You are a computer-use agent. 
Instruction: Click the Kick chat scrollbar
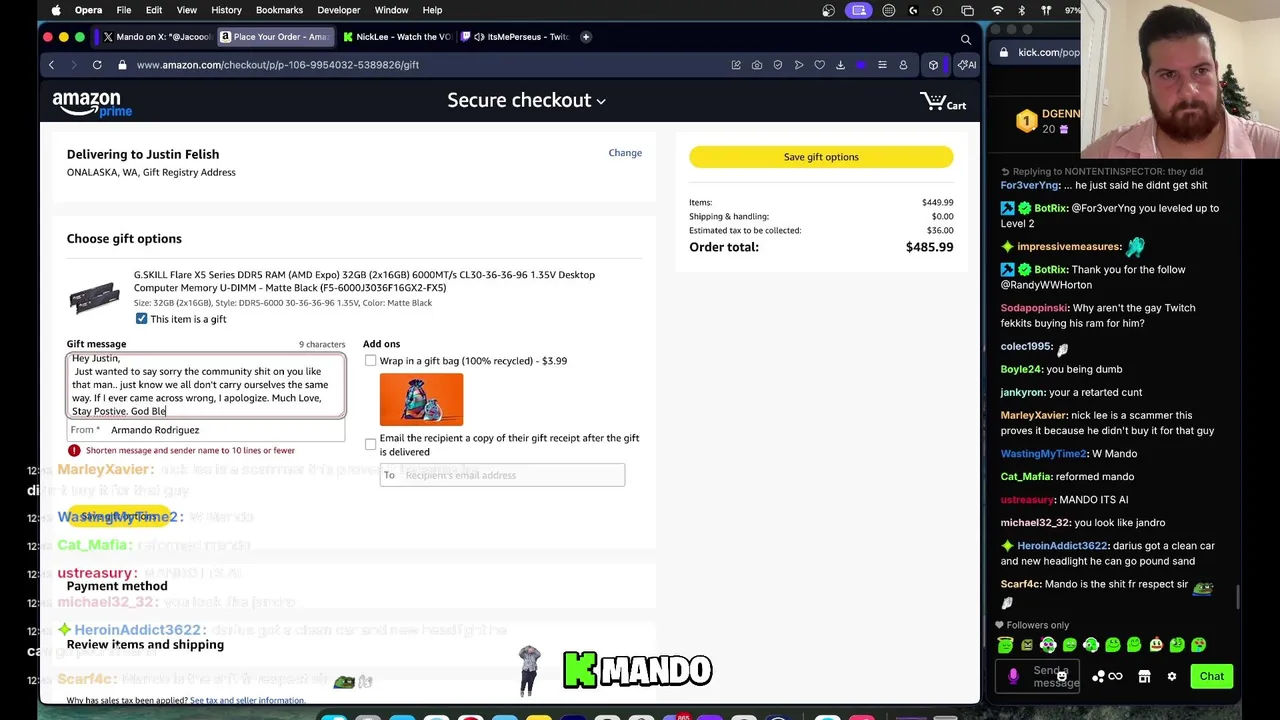[1238, 596]
